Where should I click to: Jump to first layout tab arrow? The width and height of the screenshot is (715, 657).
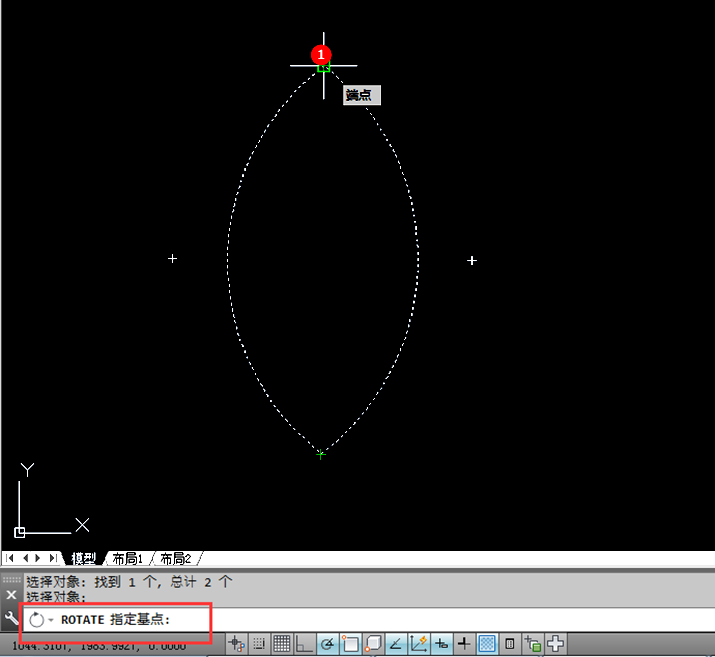[x=10, y=558]
